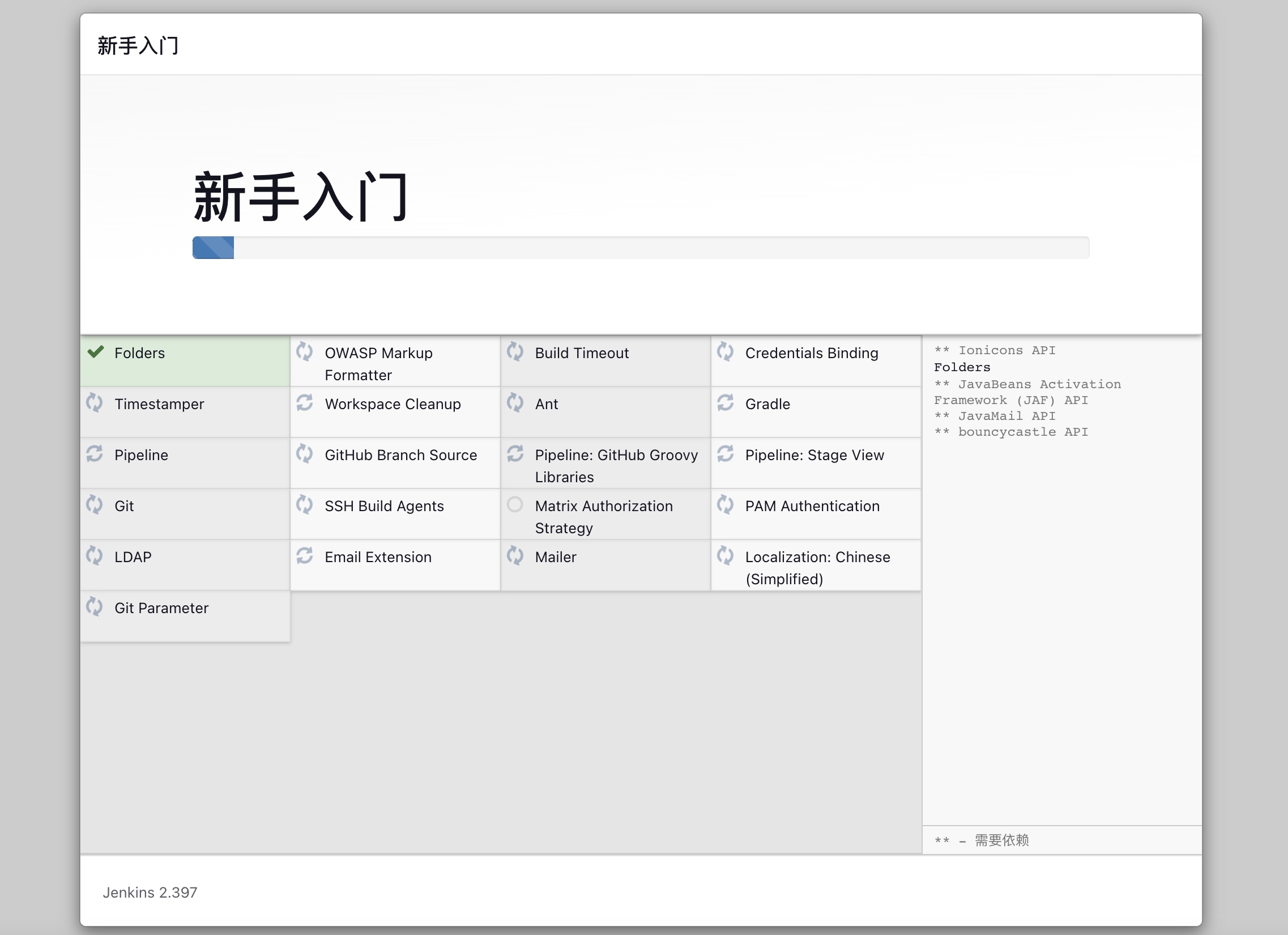The height and width of the screenshot is (935, 1288).
Task: Click the spinning icon beside Timestamper
Action: pyautogui.click(x=94, y=403)
